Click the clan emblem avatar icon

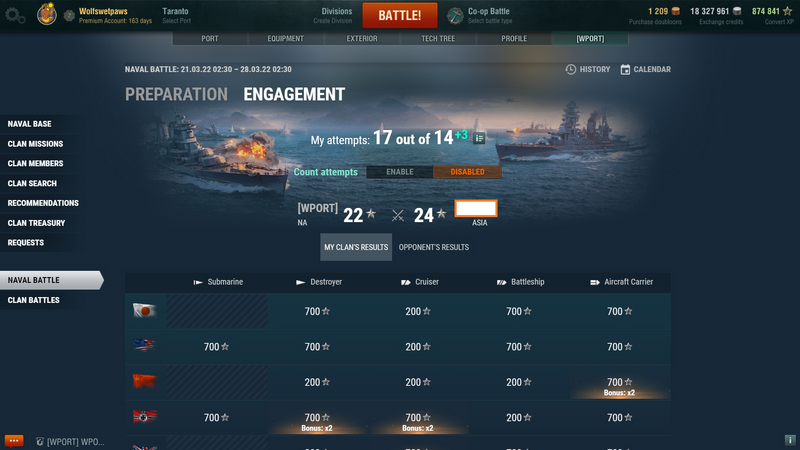pyautogui.click(x=46, y=14)
